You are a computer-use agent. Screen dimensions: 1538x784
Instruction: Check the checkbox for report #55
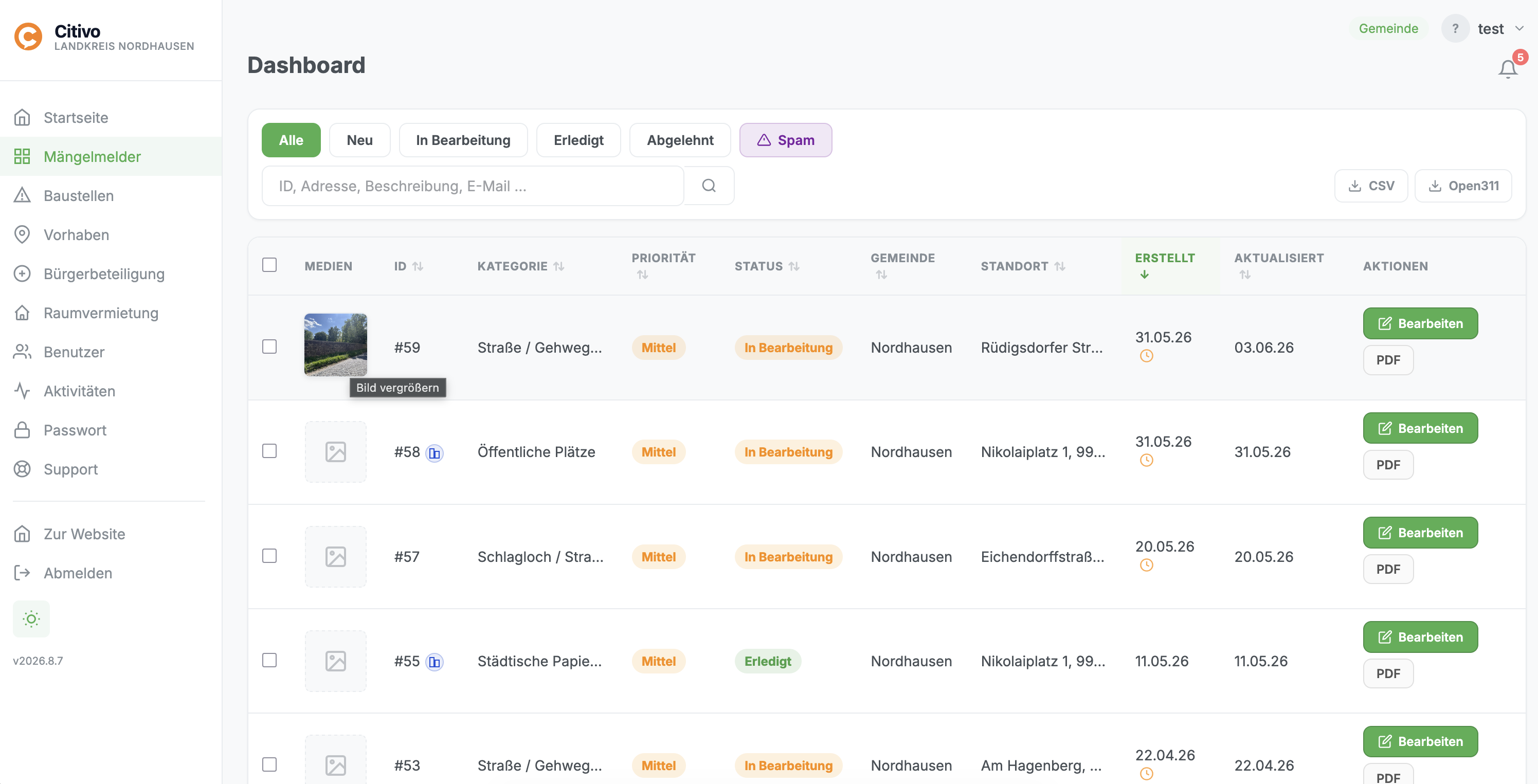(x=269, y=661)
